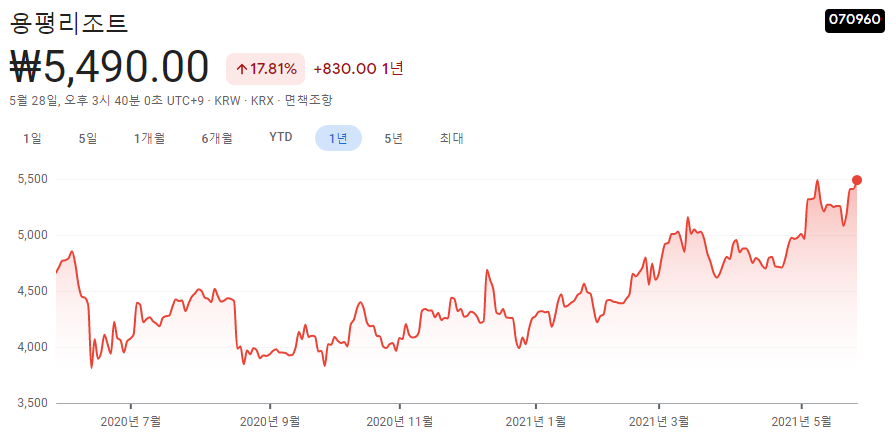895x445 pixels.
Task: Click the 2021년 5월 axis label
Action: pos(801,422)
